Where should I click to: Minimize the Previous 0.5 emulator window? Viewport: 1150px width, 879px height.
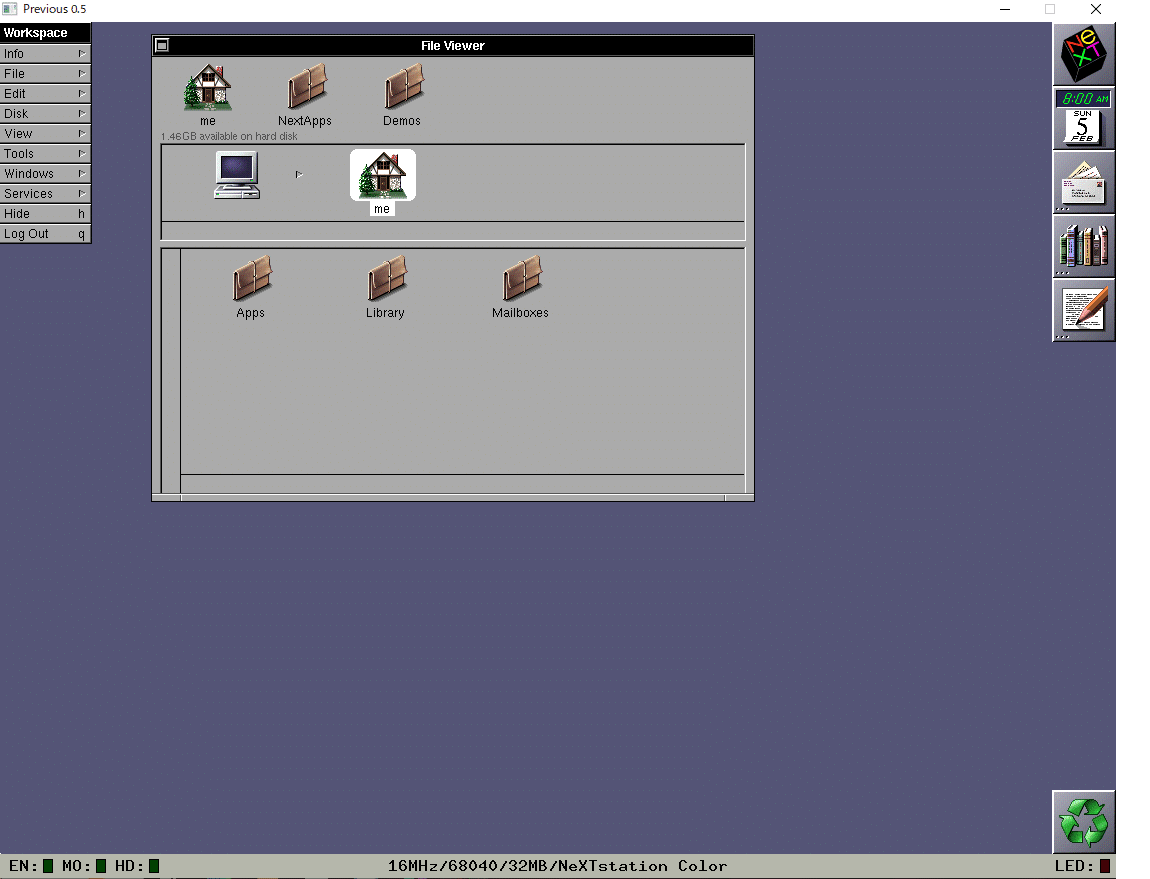click(x=1005, y=9)
